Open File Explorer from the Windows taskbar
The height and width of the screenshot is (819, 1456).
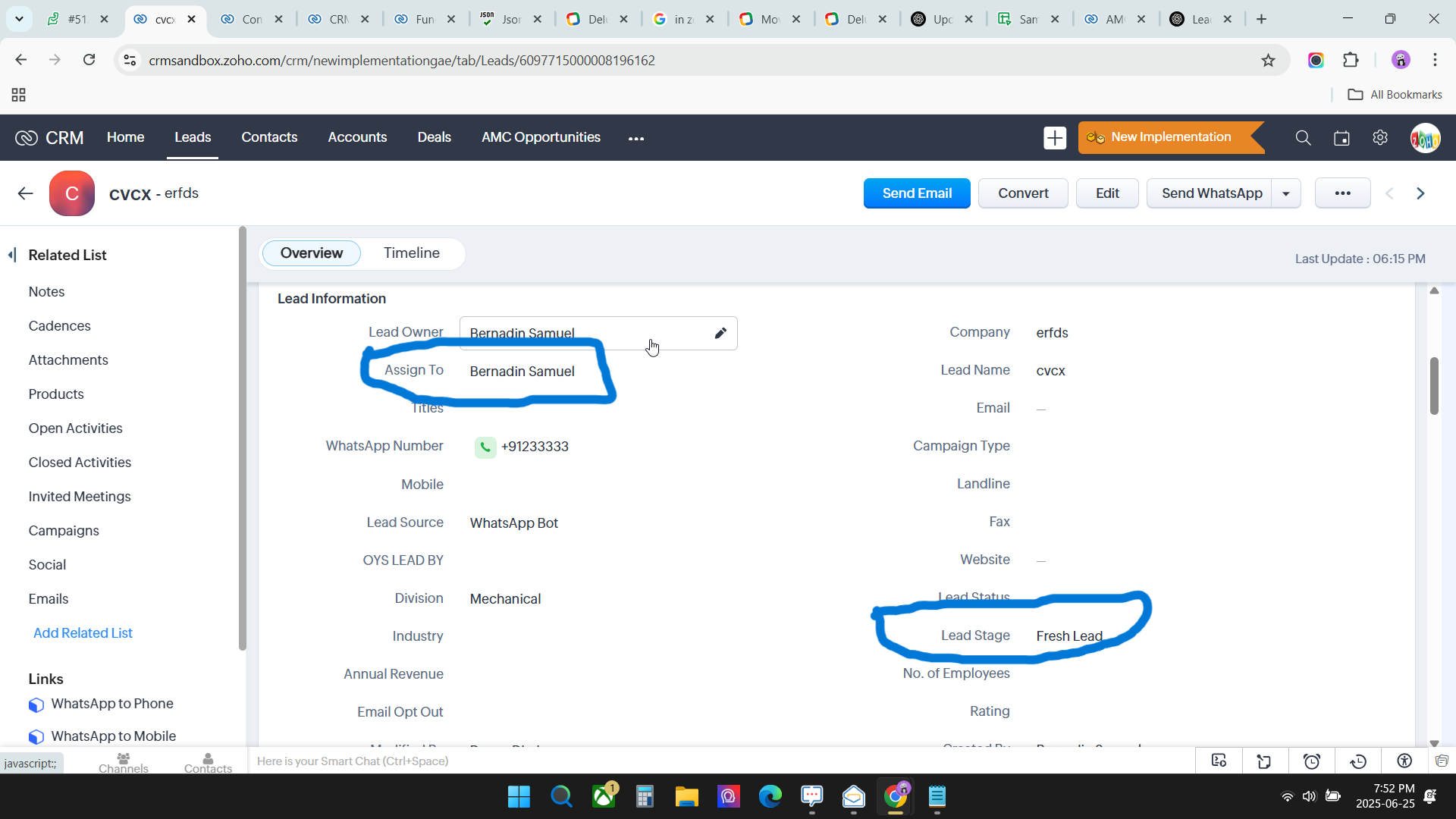pos(686,797)
